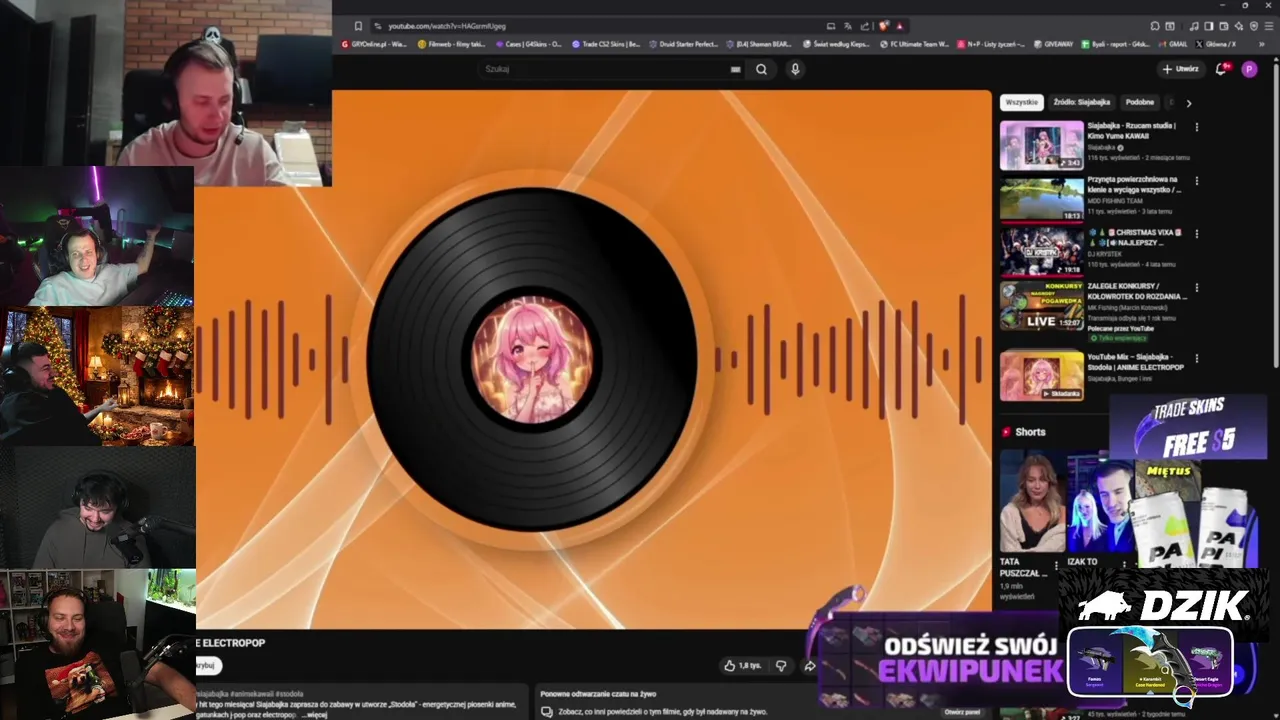Open the Druid Starter Perfect bookmark

[684, 44]
